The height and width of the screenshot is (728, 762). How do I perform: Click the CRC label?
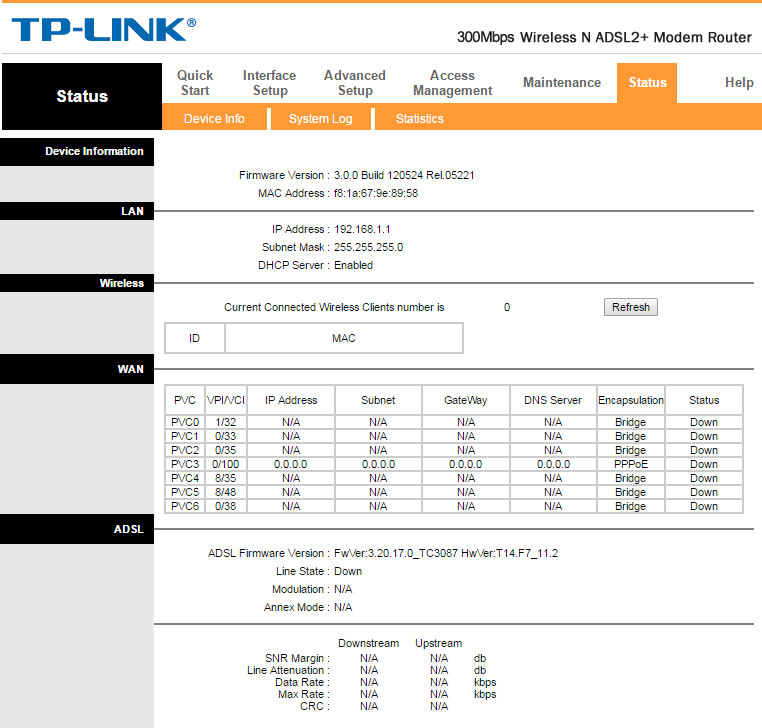pyautogui.click(x=314, y=706)
